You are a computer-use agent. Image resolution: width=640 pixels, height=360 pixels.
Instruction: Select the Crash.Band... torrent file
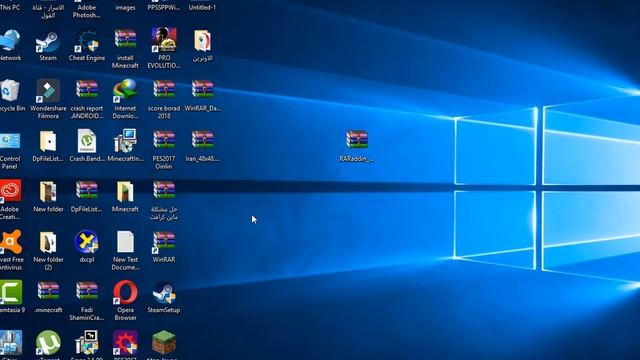pos(87,141)
